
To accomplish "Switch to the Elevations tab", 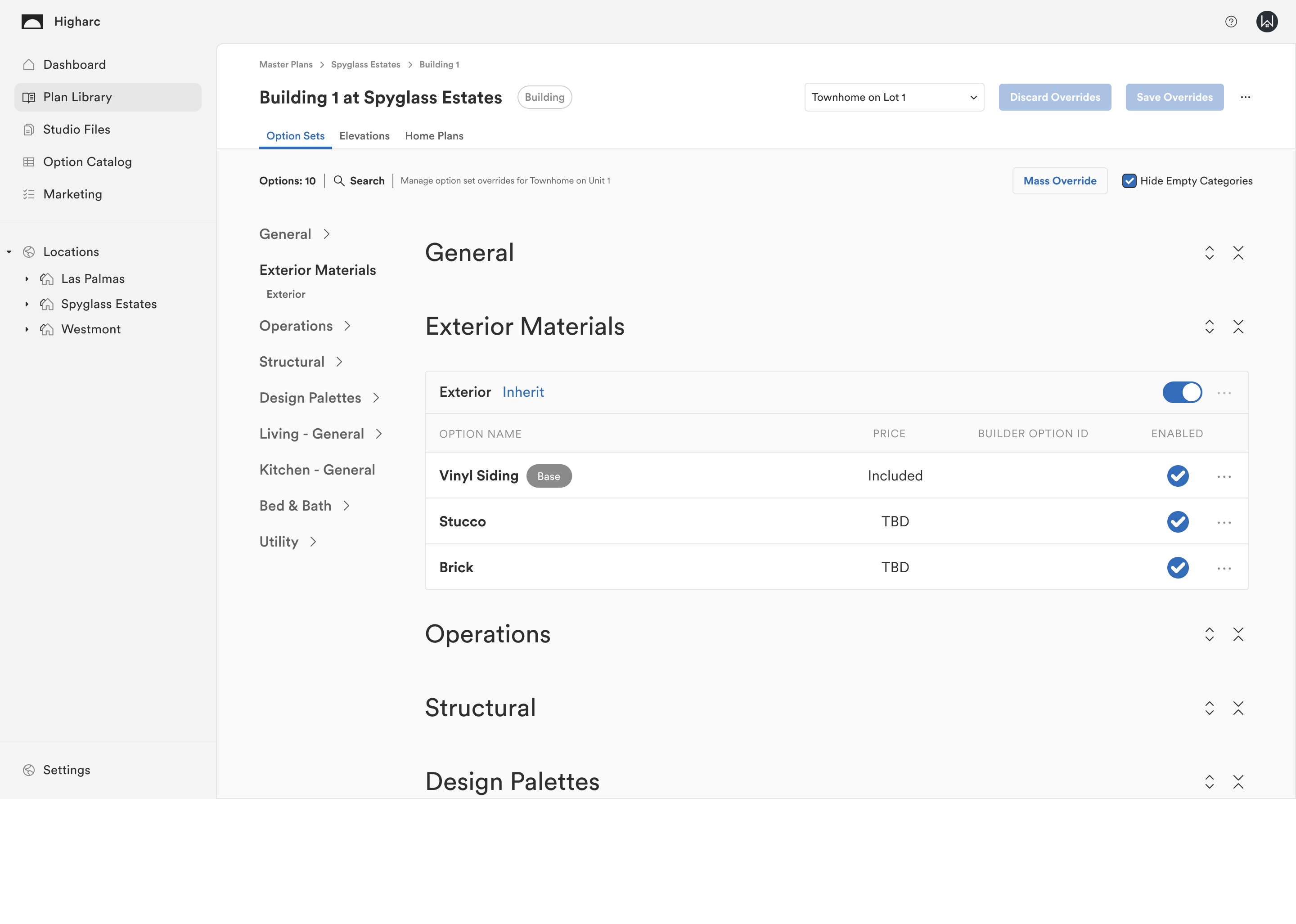I will 364,136.
